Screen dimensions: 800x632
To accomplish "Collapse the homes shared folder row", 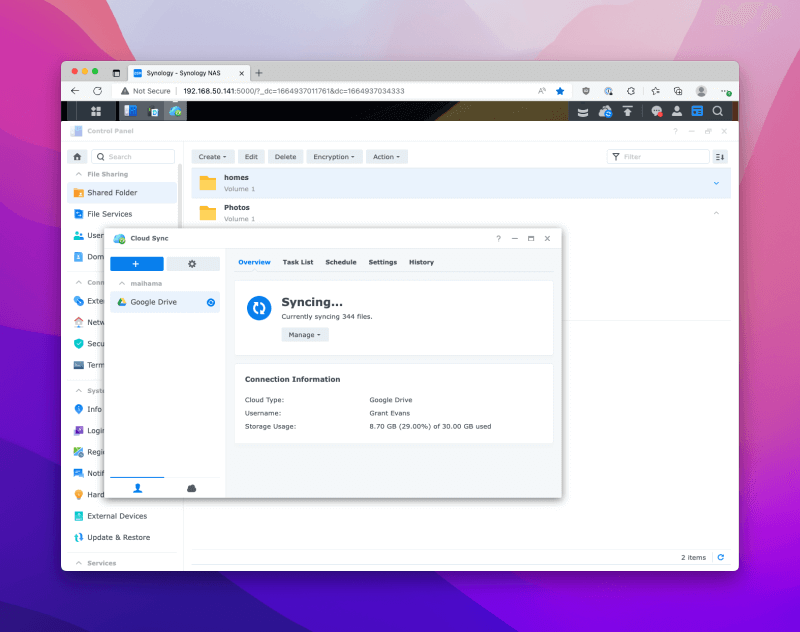I will point(716,183).
